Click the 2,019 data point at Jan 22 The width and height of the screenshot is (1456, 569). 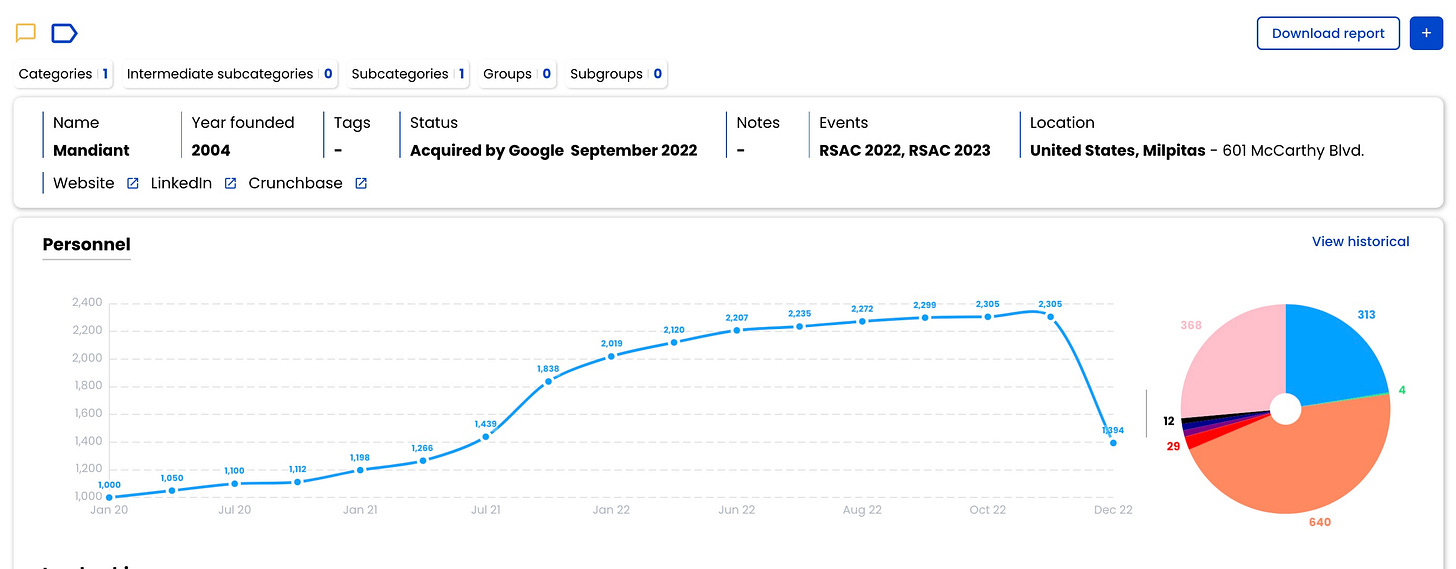[611, 356]
